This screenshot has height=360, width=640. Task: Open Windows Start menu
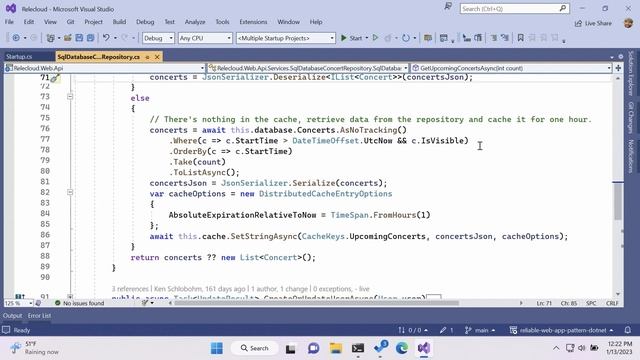217,348
